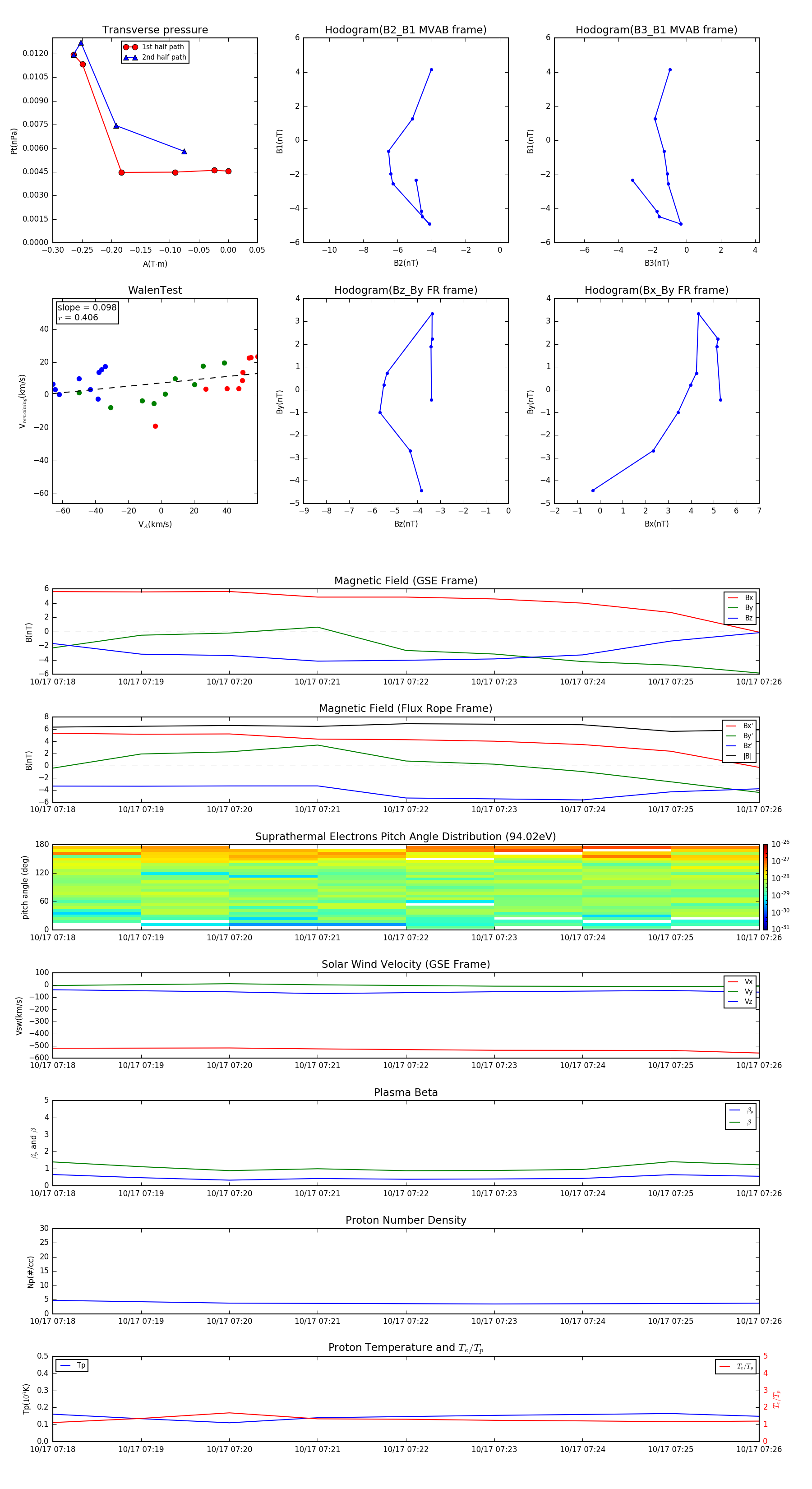Image resolution: width=812 pixels, height=1489 pixels.
Task: Click the 'βp' legend entry in Plasma Beta panel
Action: click(x=741, y=1110)
